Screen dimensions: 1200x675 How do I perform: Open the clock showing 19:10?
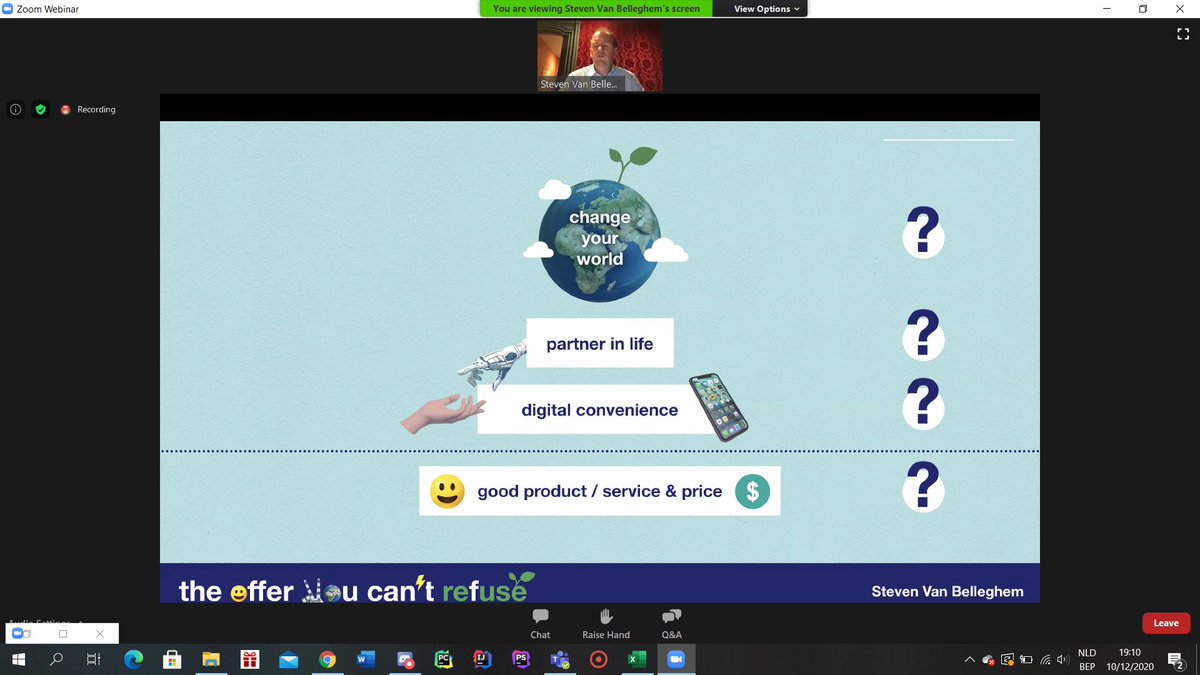pyautogui.click(x=1130, y=659)
